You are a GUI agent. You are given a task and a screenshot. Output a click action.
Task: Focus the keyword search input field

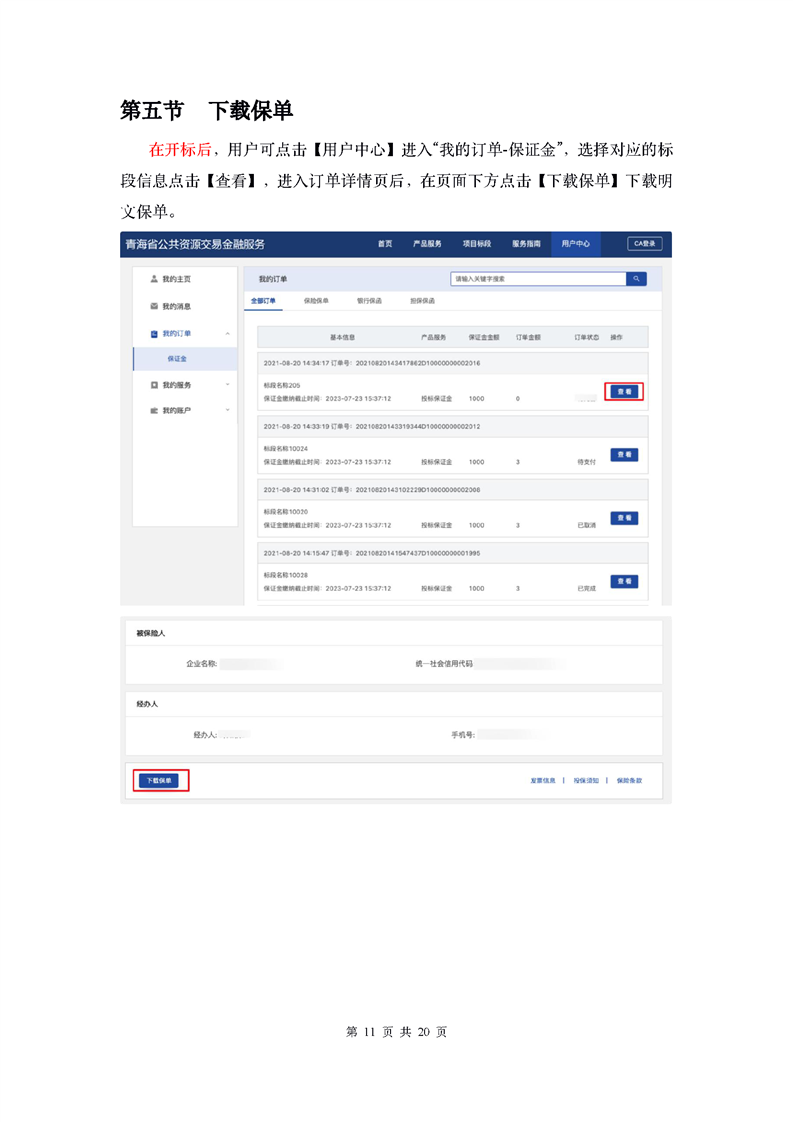click(538, 279)
